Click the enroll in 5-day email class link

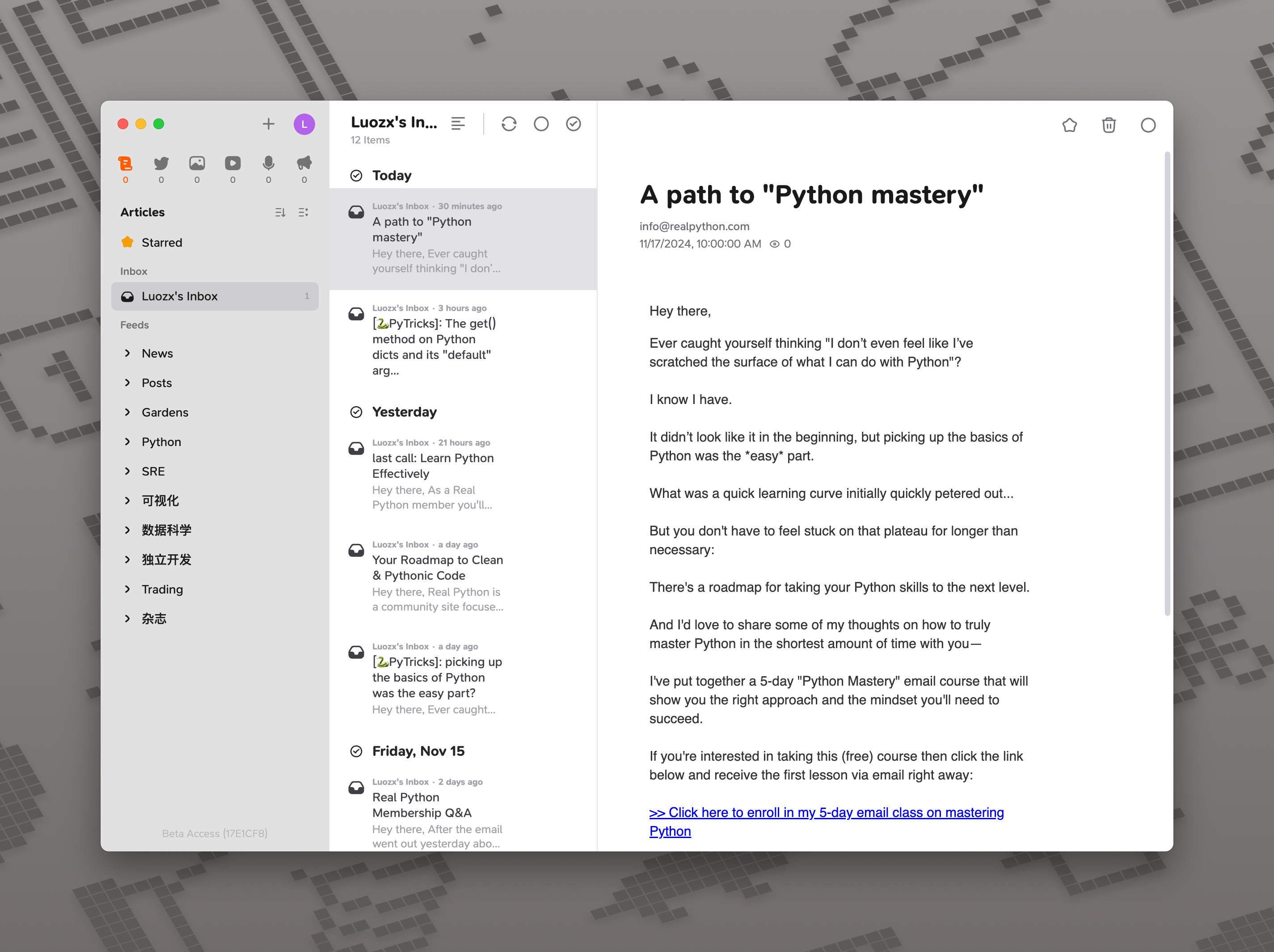[827, 822]
